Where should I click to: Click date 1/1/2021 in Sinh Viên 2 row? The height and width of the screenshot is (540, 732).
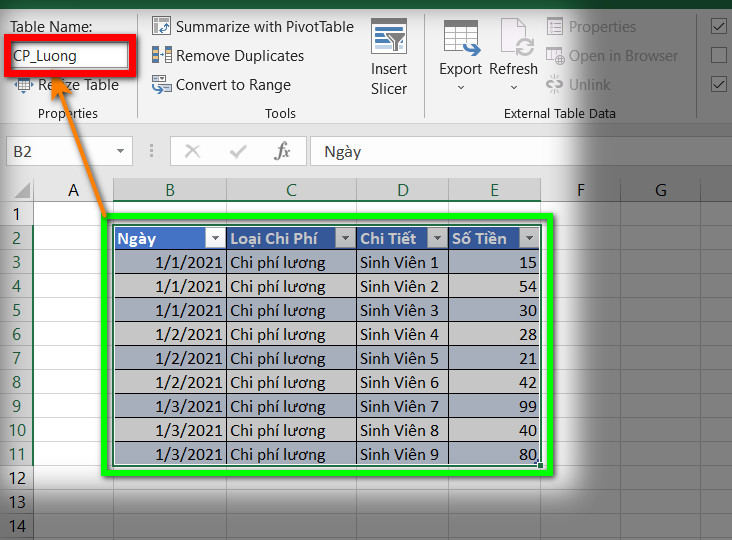[170, 286]
